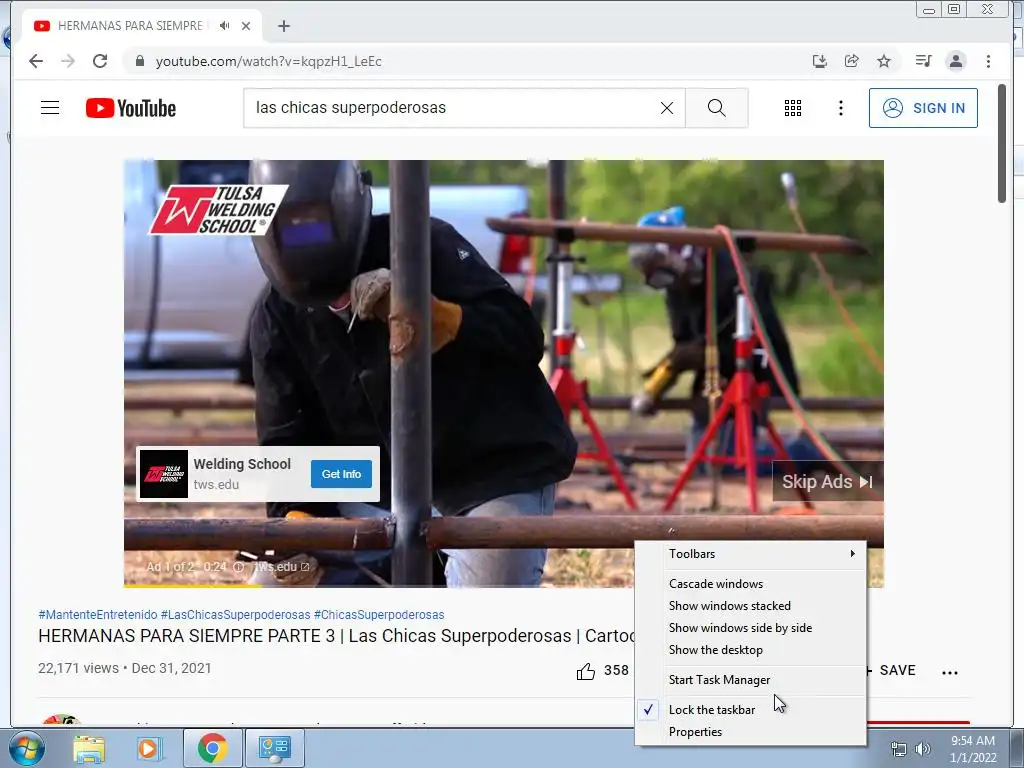1024x768 pixels.
Task: Open the Chrome three-dot menu
Action: 988,61
